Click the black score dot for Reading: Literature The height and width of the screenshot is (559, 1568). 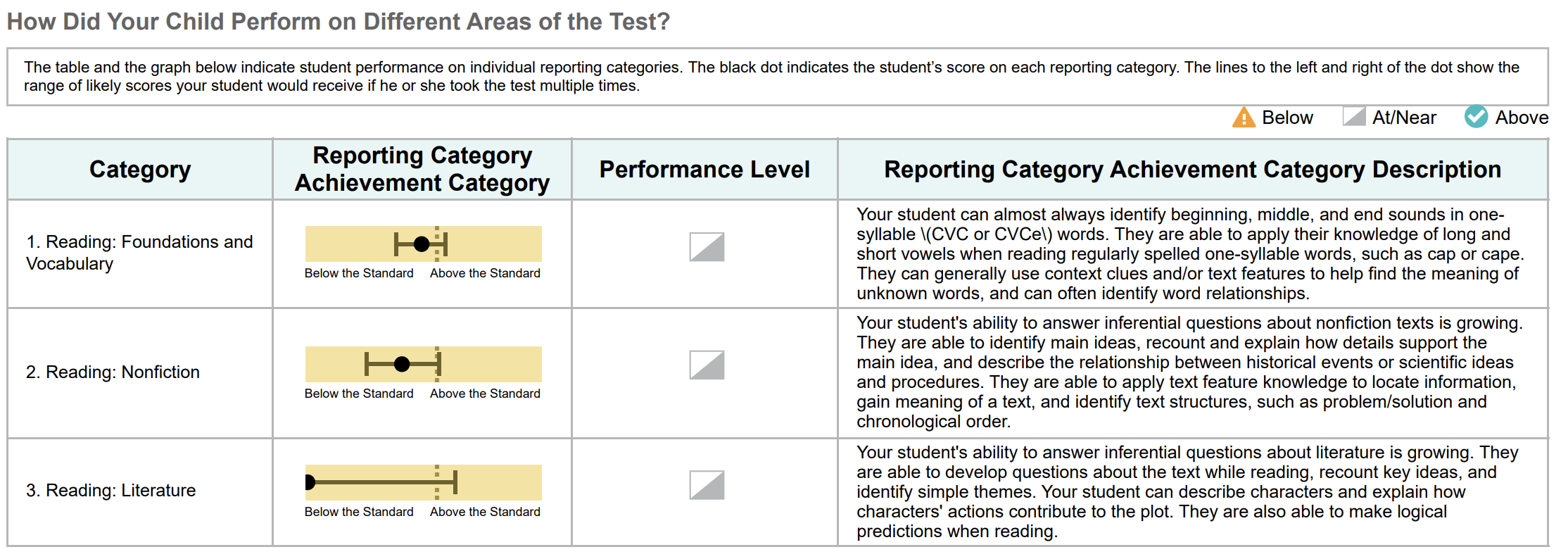tap(309, 482)
